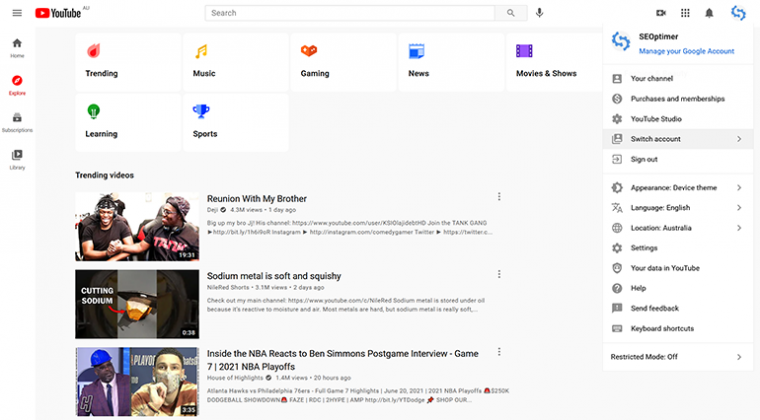Open the Deji channel link
The width and height of the screenshot is (760, 420).
(212, 210)
